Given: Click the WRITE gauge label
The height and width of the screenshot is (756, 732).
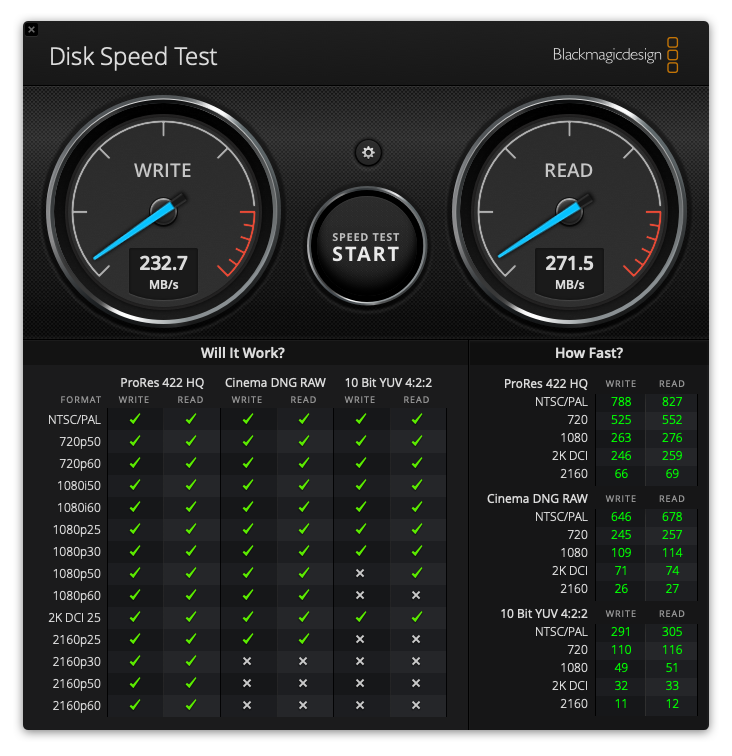Looking at the screenshot, I should (x=163, y=170).
